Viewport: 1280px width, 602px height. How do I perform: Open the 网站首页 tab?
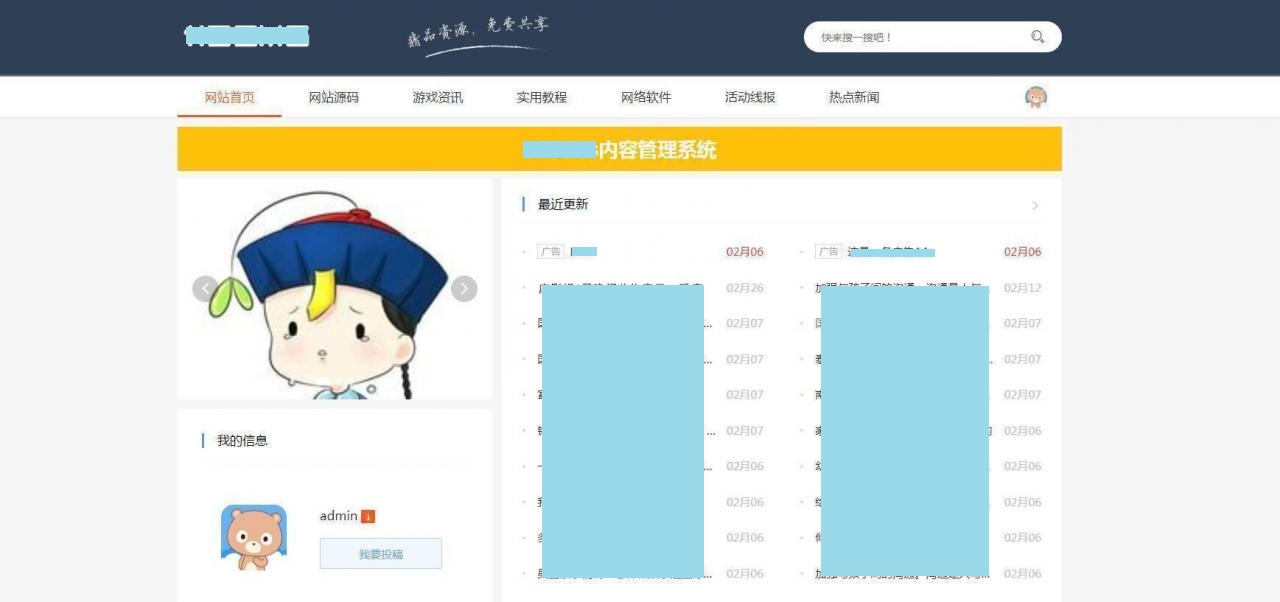pyautogui.click(x=229, y=97)
